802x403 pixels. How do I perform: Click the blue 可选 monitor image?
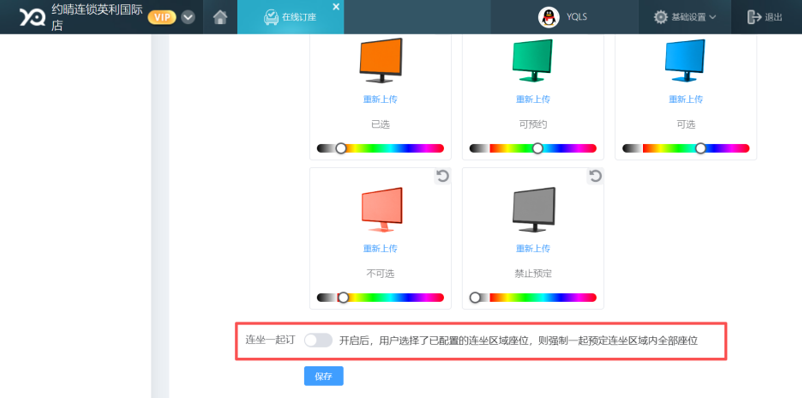[685, 60]
